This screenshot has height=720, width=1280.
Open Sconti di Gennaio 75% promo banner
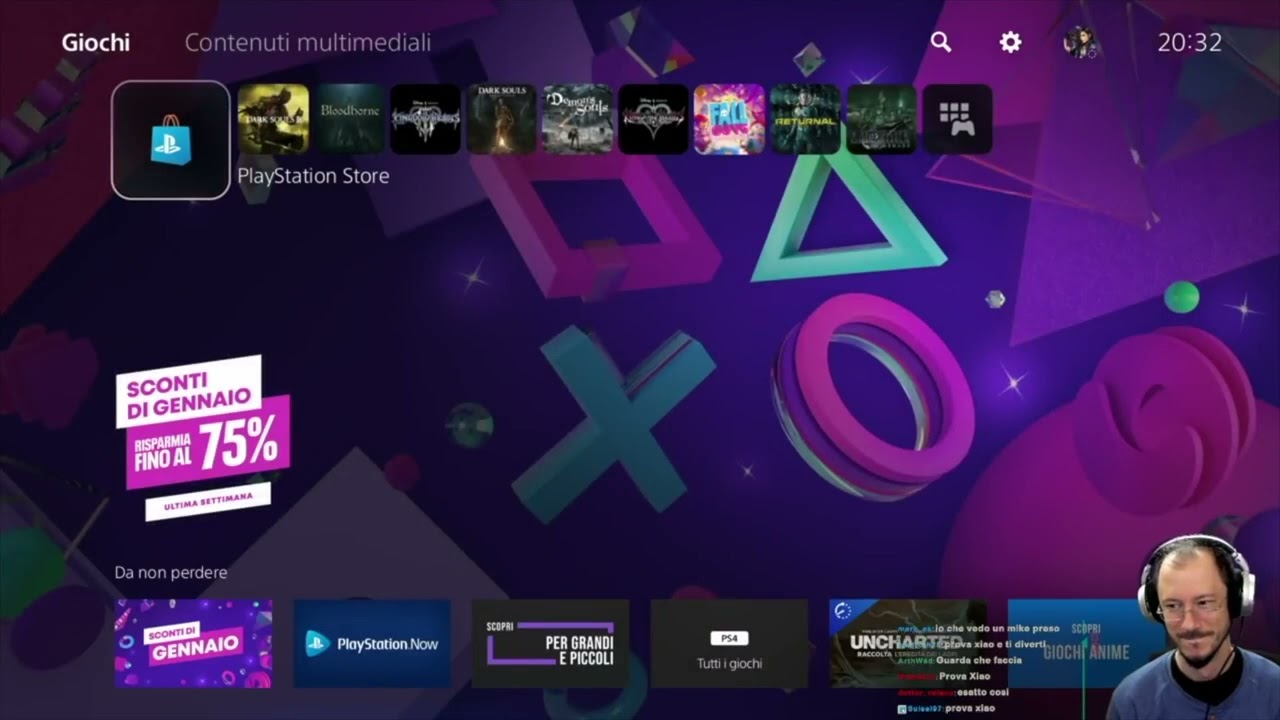click(x=203, y=438)
